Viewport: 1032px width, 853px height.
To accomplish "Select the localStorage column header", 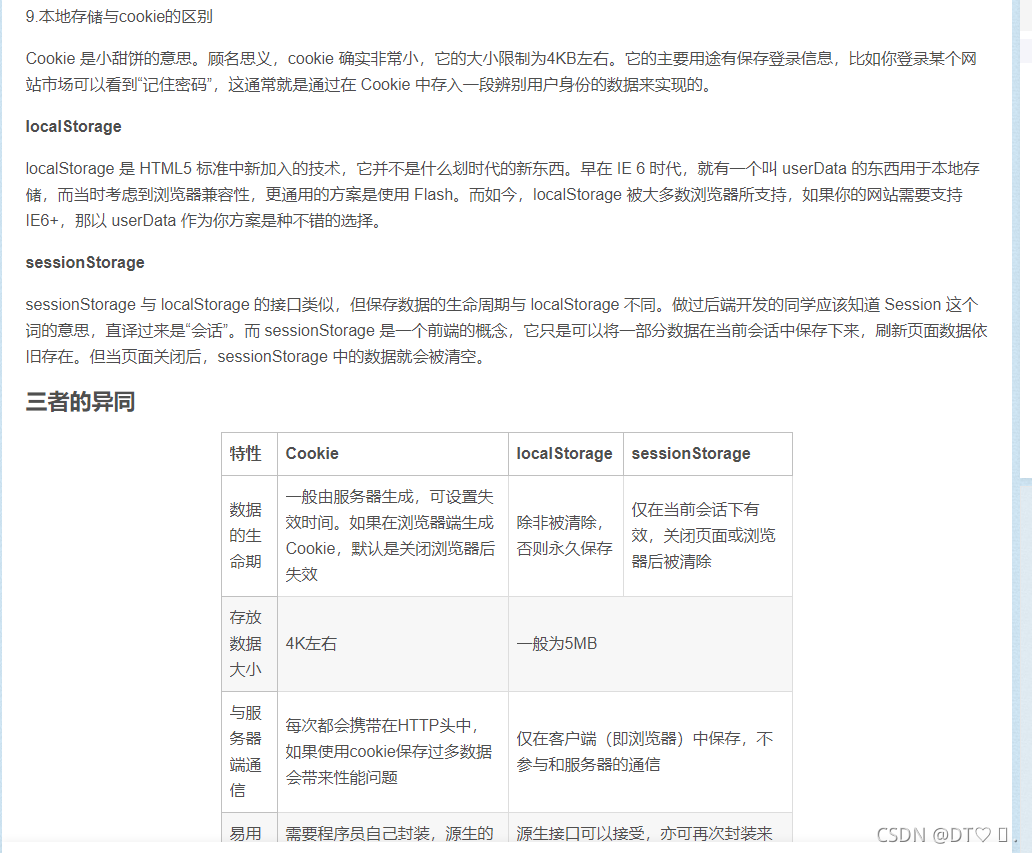I will [x=565, y=453].
